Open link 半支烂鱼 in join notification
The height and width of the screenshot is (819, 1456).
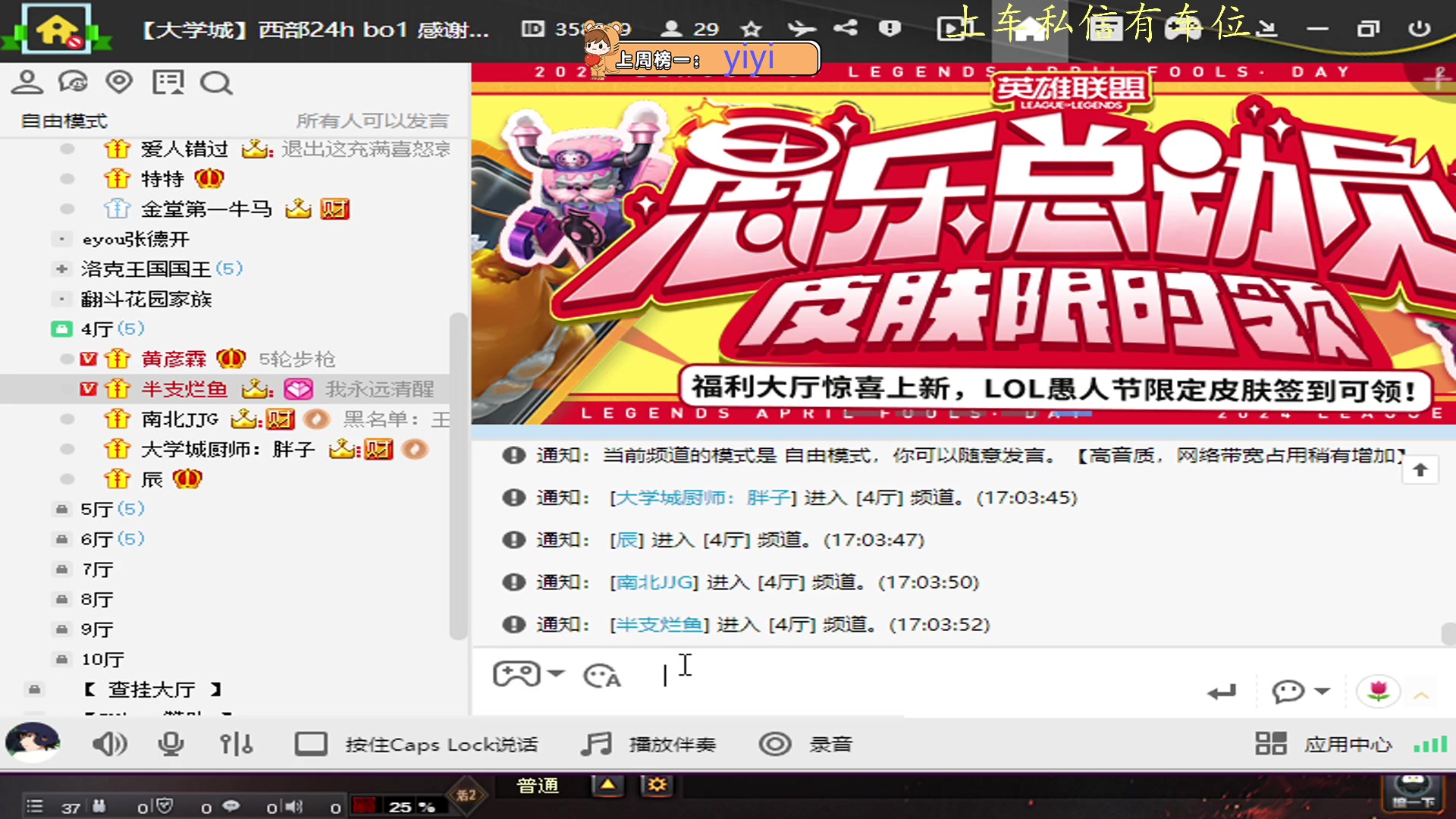pos(659,625)
